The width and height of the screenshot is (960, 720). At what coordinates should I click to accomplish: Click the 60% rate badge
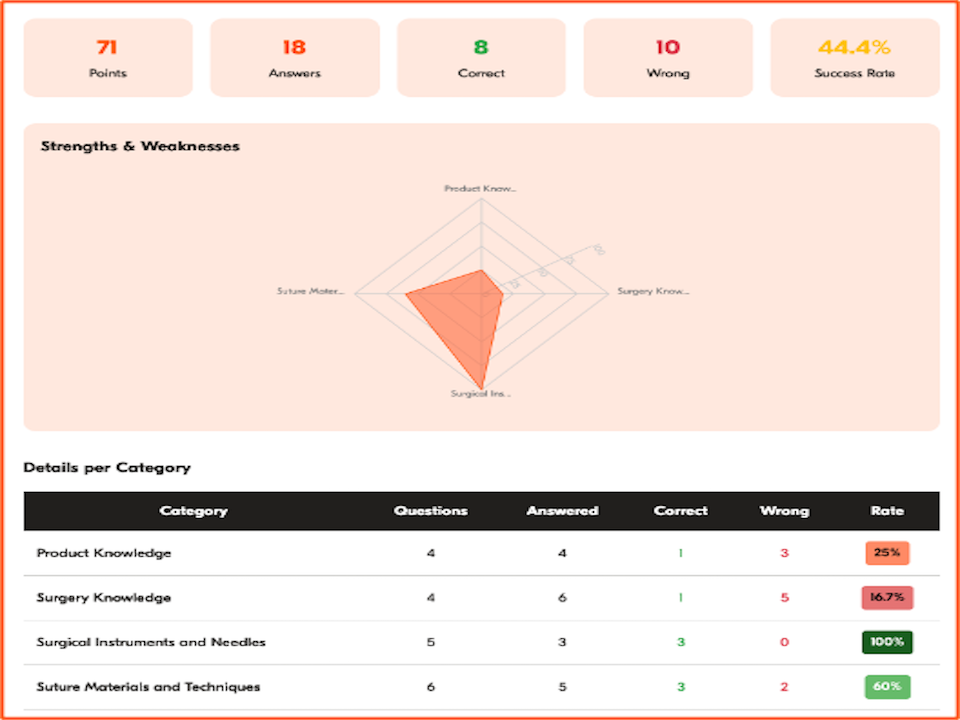click(887, 687)
